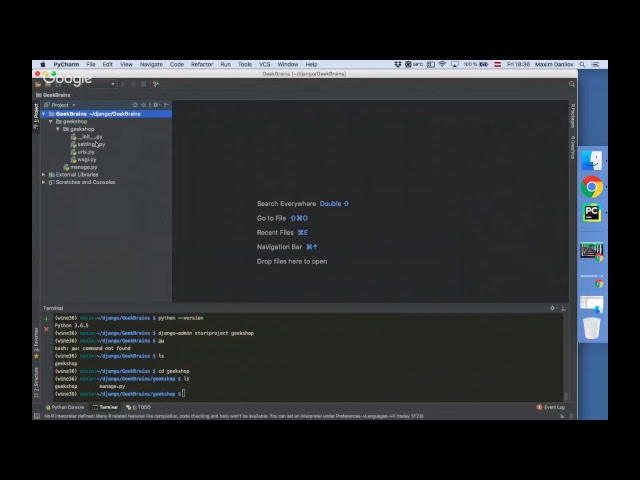Expand External Libraries node

pyautogui.click(x=44, y=175)
